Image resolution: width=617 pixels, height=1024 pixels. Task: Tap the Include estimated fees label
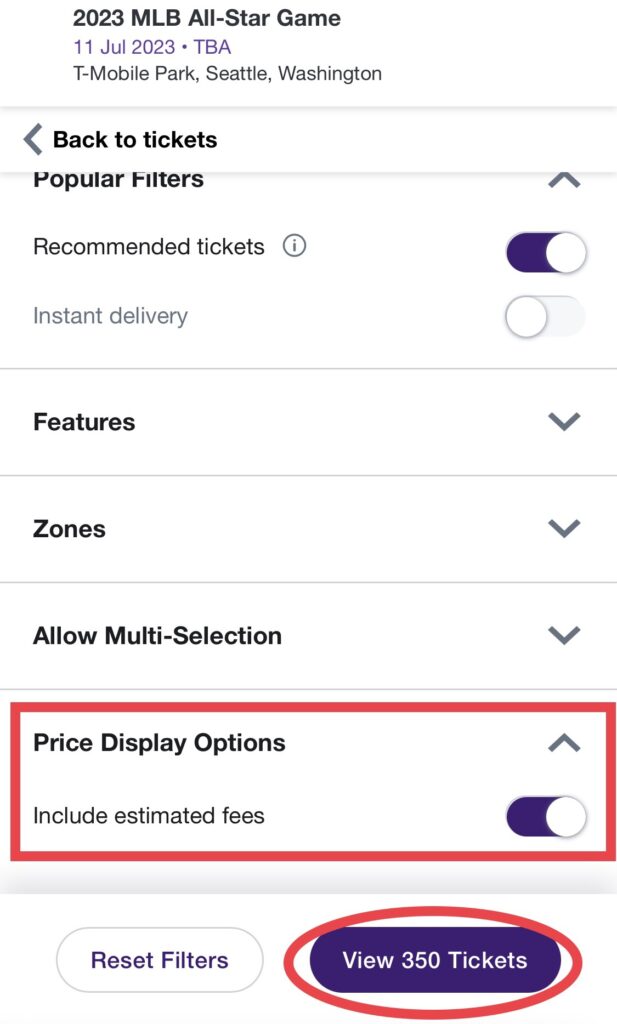(149, 815)
